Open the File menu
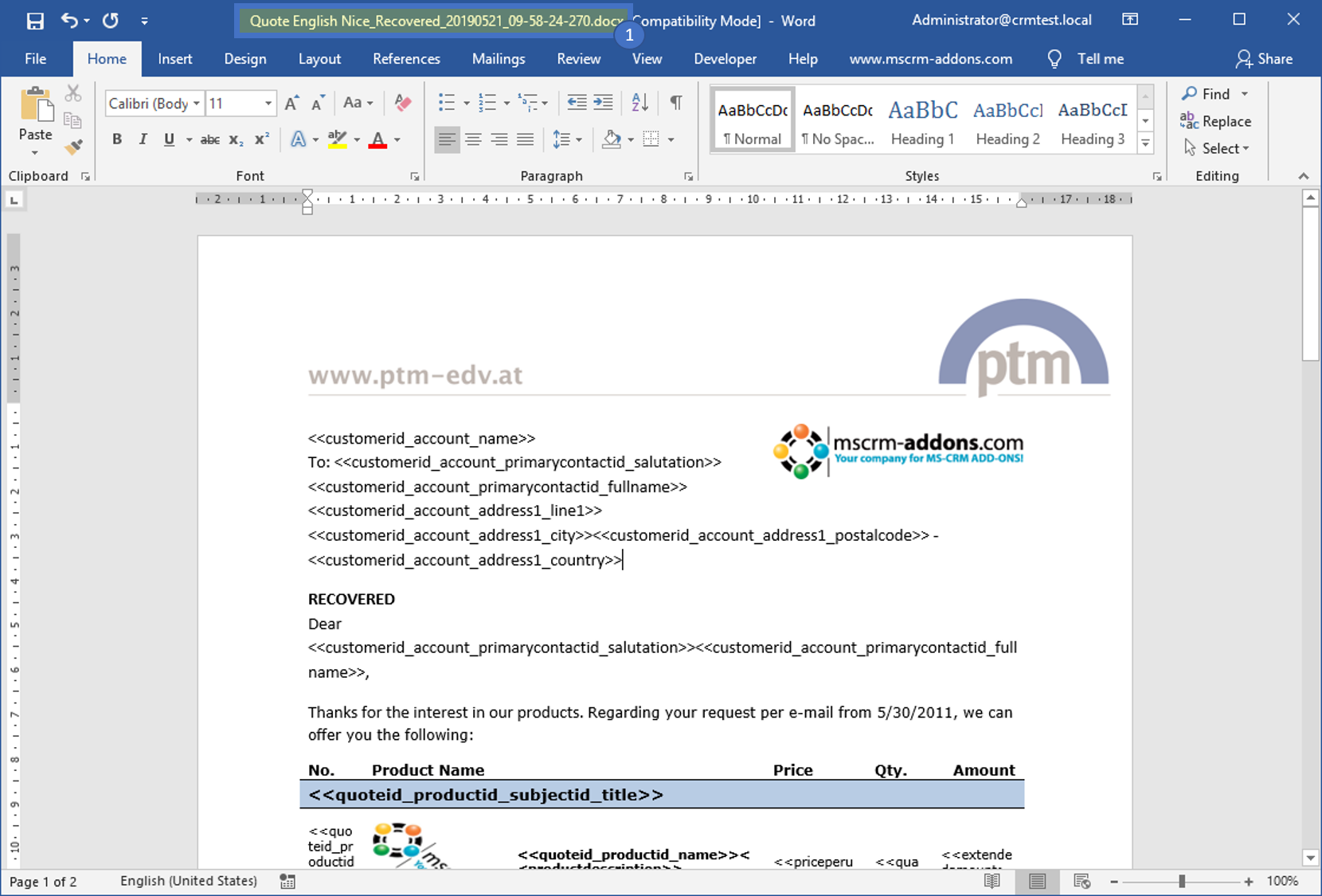 coord(36,59)
